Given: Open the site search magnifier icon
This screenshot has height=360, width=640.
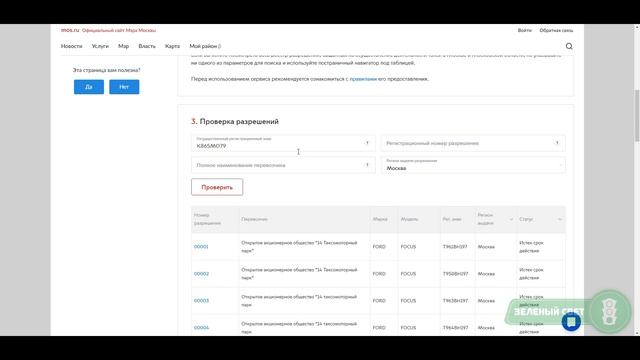Looking at the screenshot, I should [x=569, y=46].
